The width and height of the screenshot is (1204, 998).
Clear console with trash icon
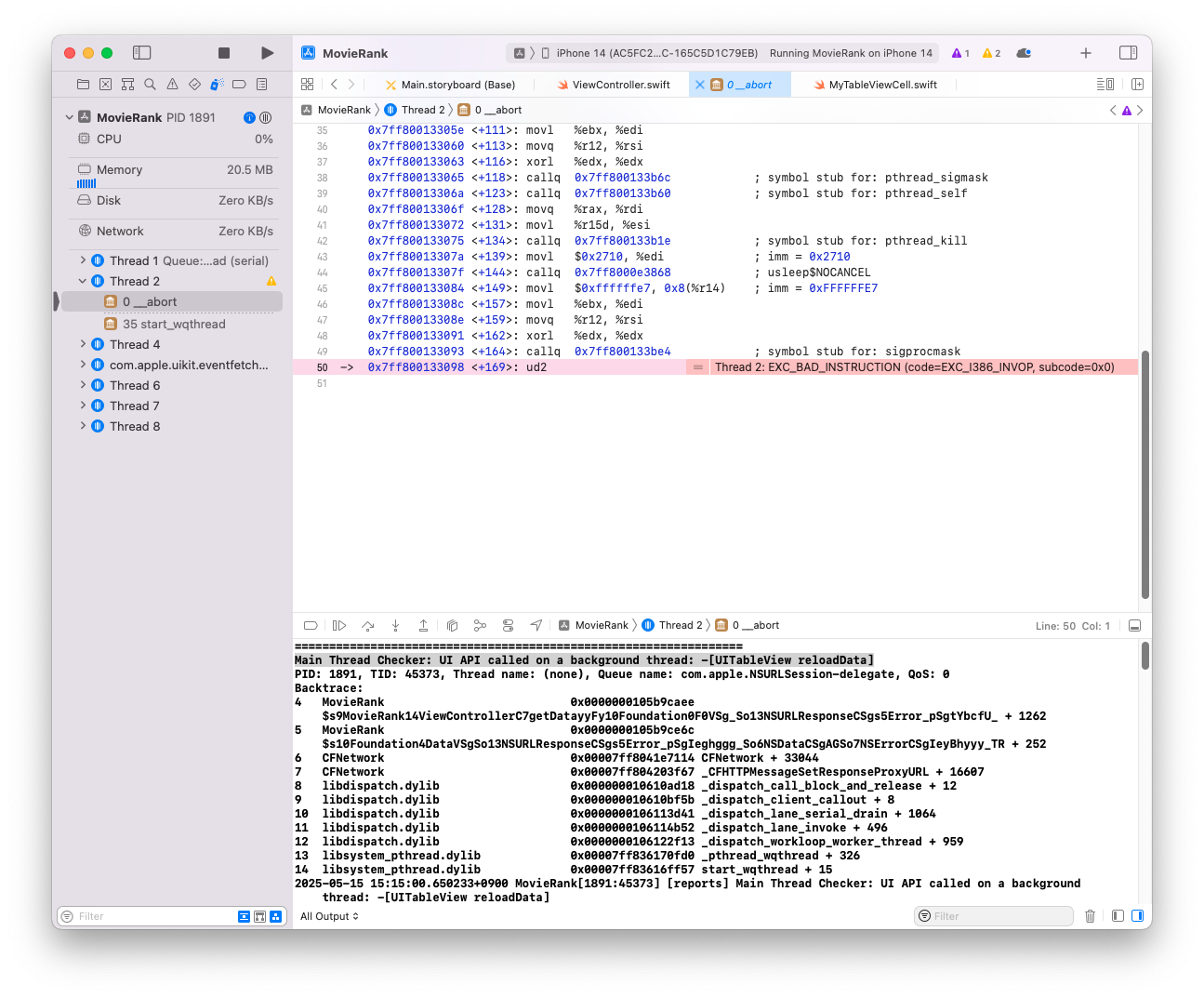tap(1091, 916)
